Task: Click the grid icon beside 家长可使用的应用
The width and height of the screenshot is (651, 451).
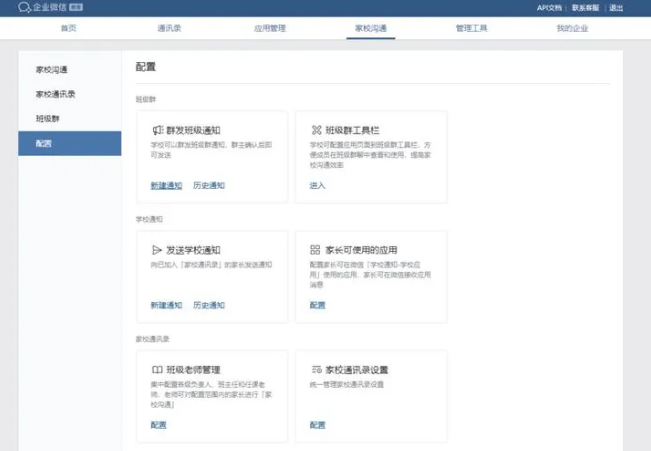Action: (x=315, y=250)
